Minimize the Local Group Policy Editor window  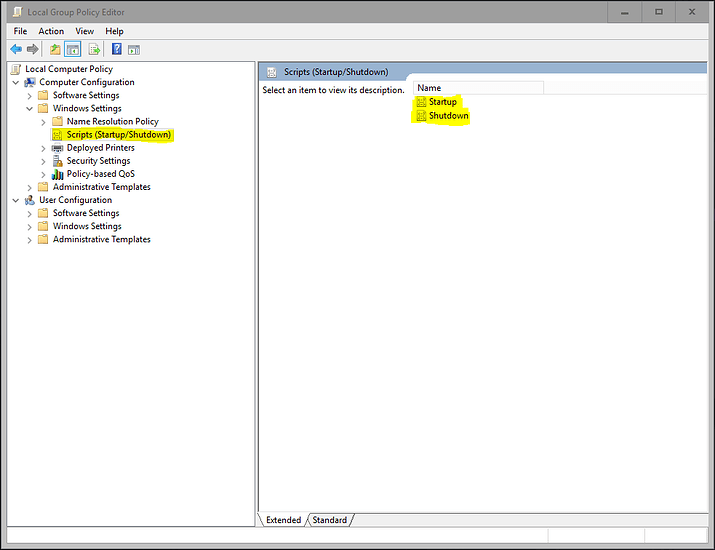pos(624,12)
